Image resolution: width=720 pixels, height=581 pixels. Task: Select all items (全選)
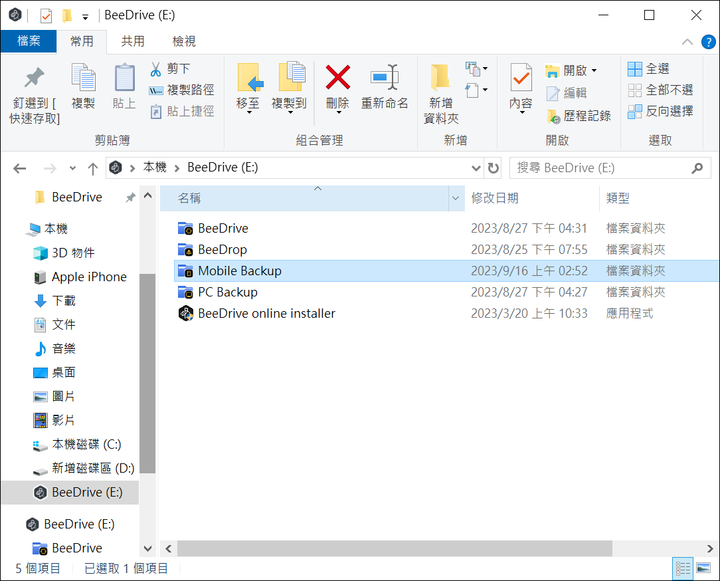click(x=648, y=69)
